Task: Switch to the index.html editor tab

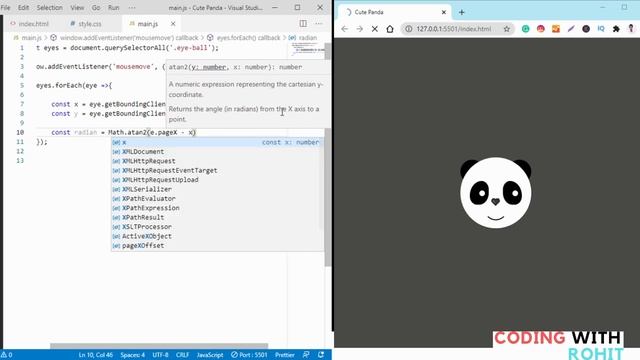Action: [30, 24]
